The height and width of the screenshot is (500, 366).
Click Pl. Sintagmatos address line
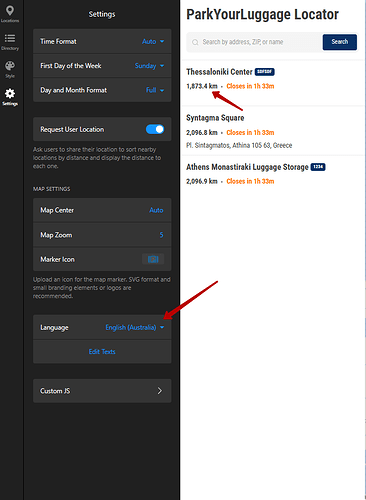[x=239, y=145]
